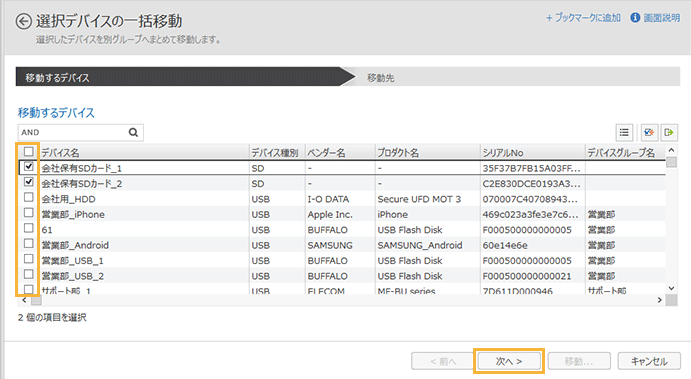Click the 移動するデバイス wizard step tab

(185, 77)
